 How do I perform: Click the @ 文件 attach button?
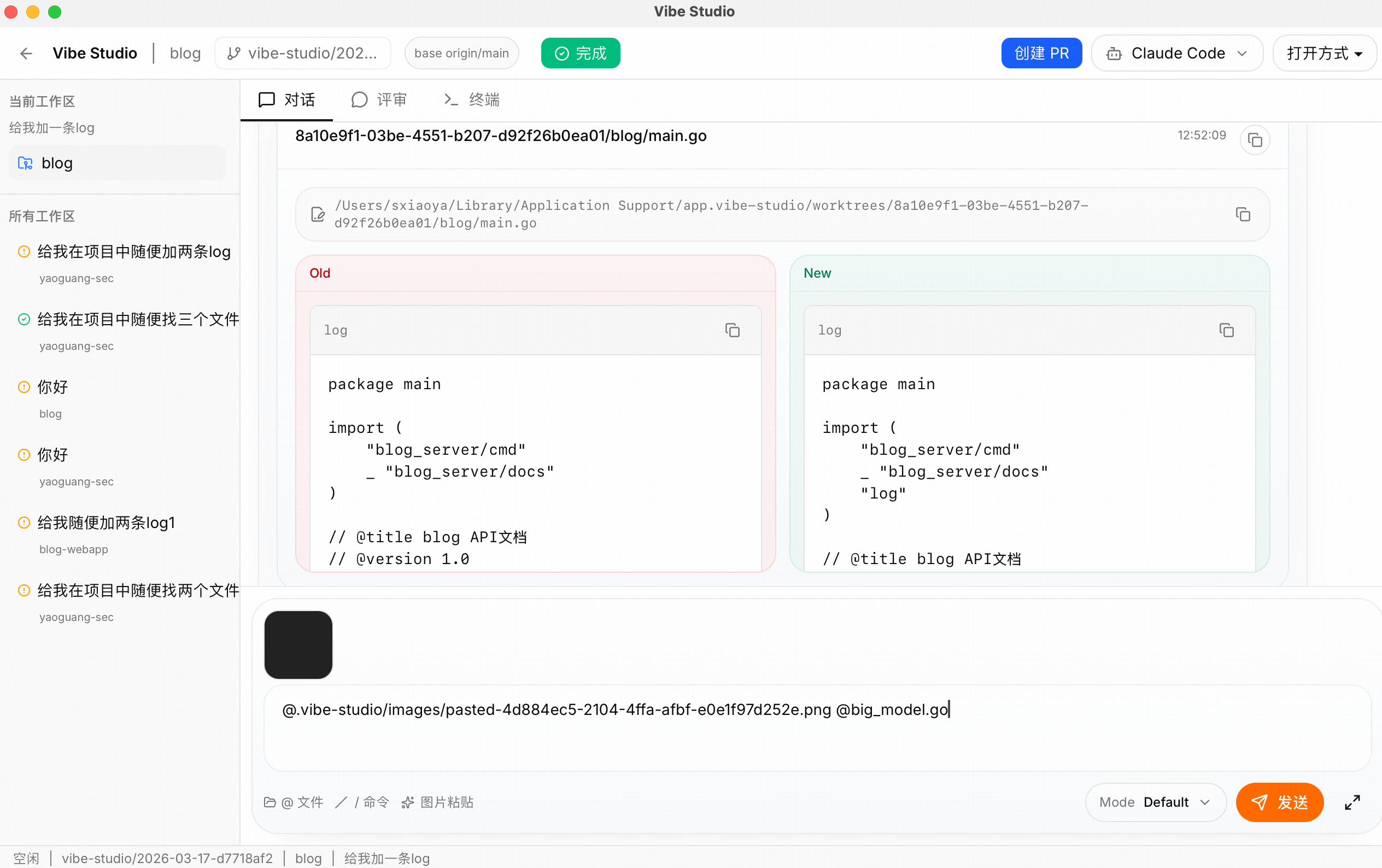coord(294,802)
